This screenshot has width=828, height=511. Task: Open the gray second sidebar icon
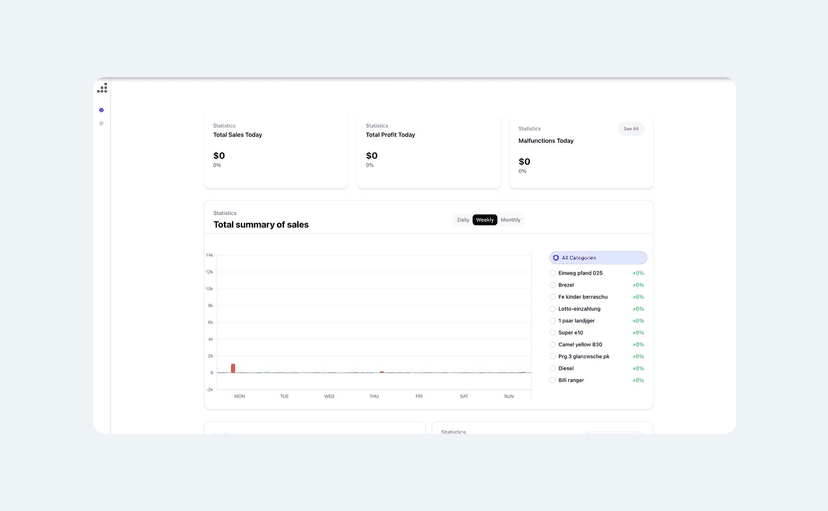[101, 124]
